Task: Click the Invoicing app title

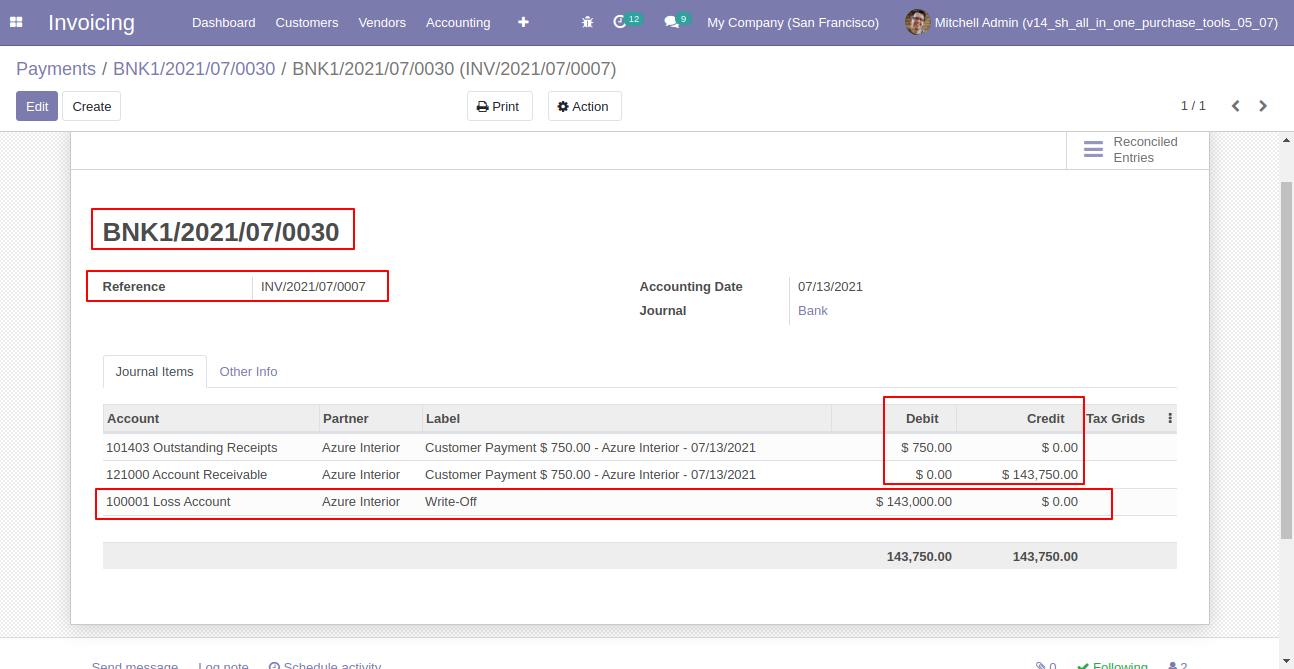Action: pos(91,22)
